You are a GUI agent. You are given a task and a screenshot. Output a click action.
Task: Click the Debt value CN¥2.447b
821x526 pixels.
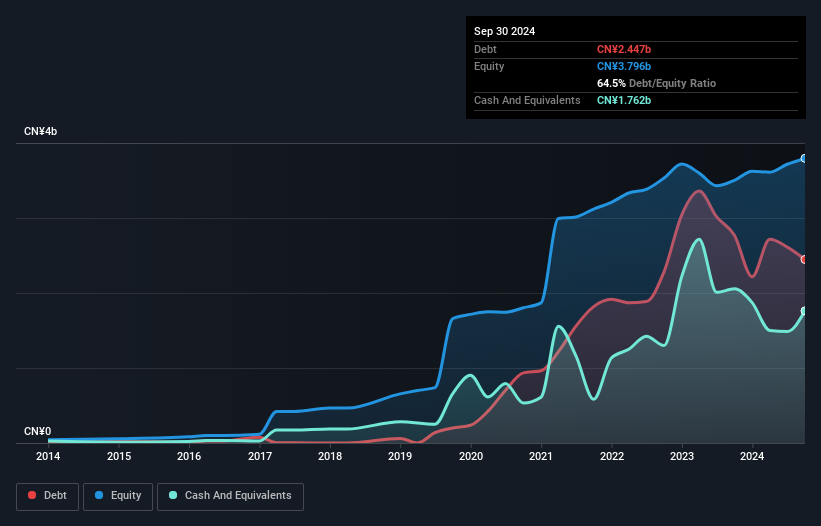click(624, 49)
